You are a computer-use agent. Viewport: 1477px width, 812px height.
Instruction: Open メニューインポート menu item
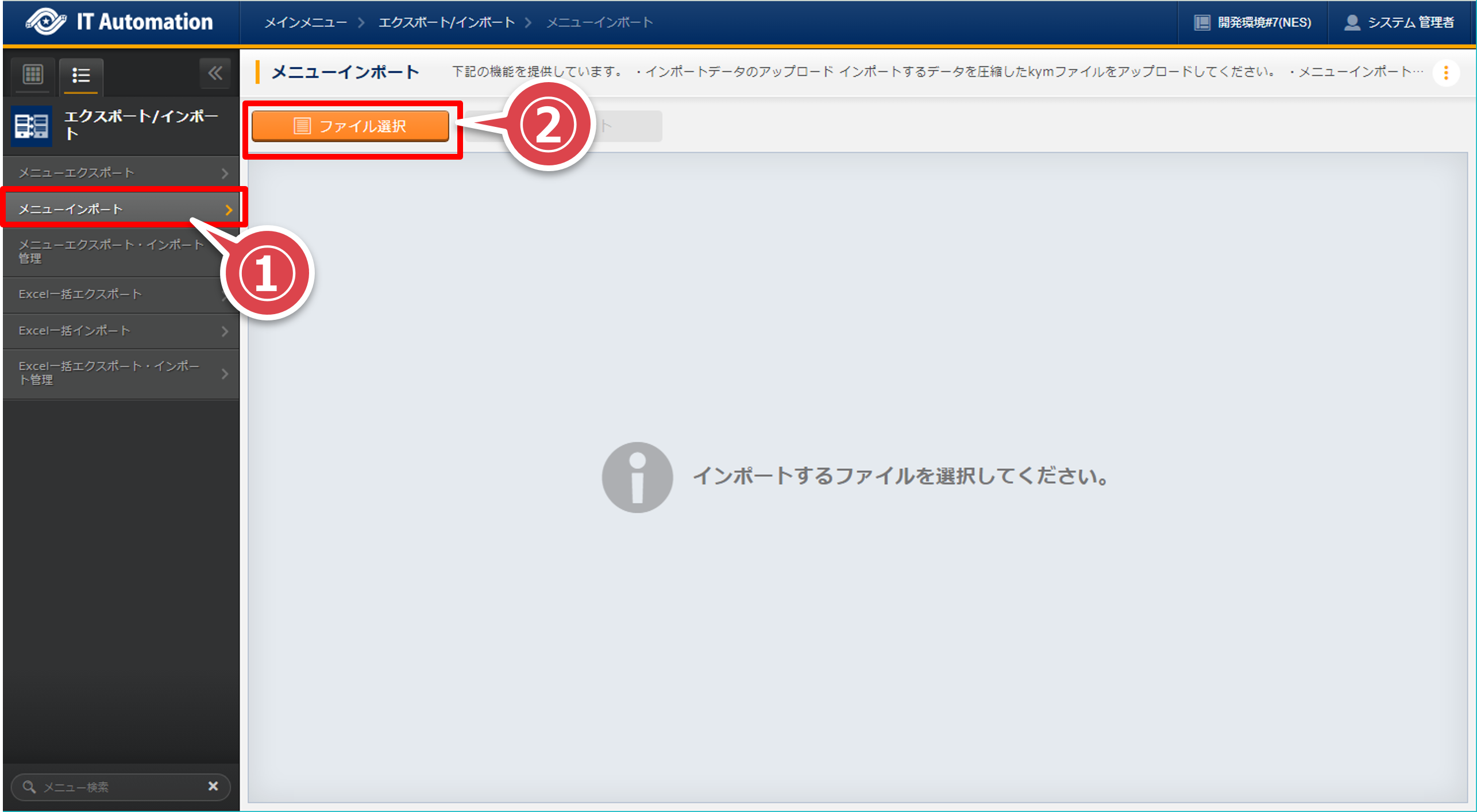pos(71,210)
